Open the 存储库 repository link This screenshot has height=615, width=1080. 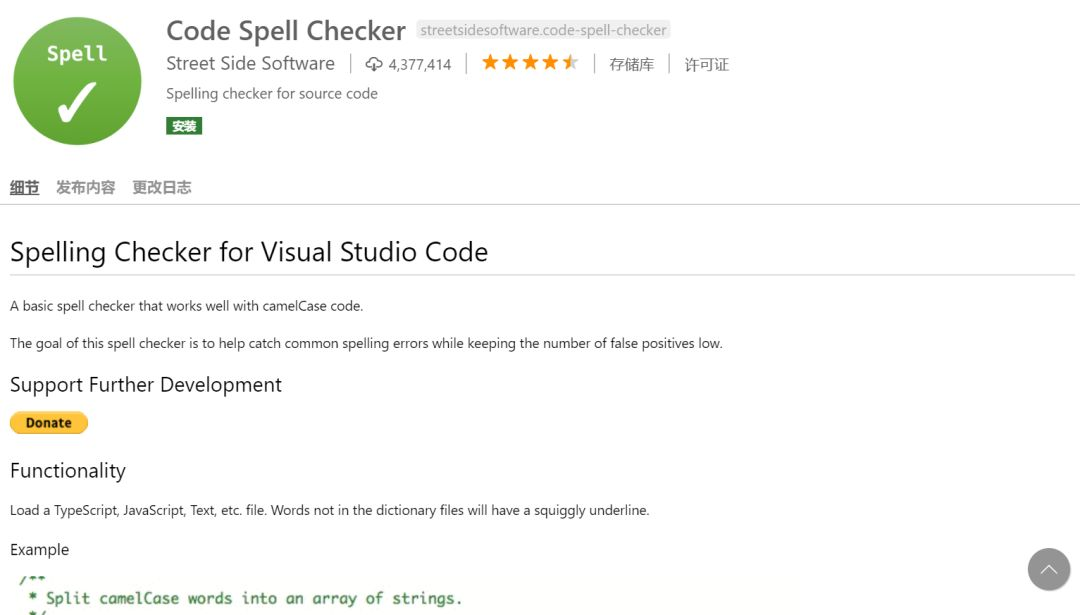click(631, 64)
